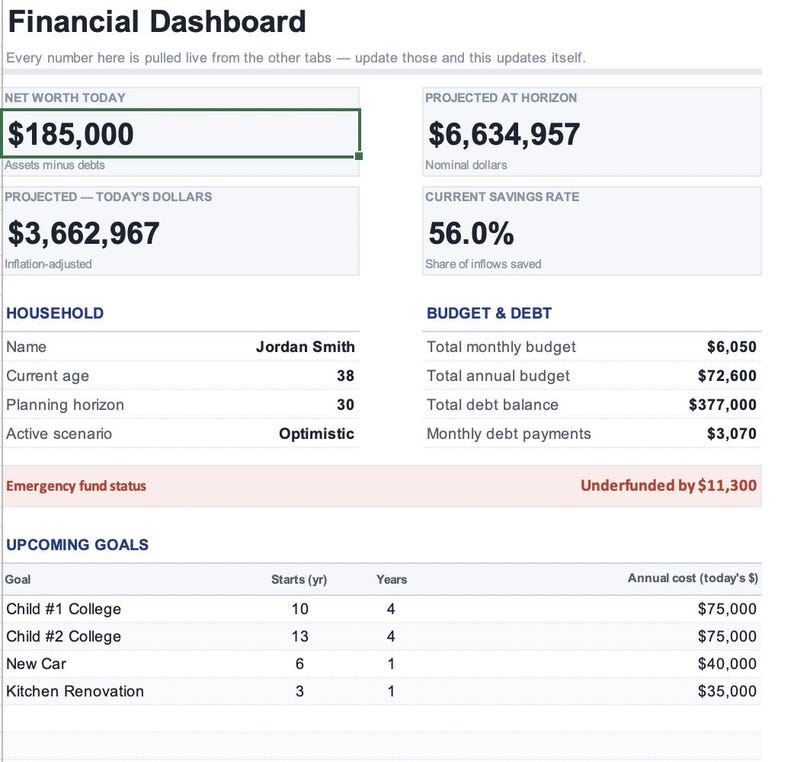Select the Kitchen Renovation $35,000 cost
The image size is (794, 762).
[x=727, y=691]
